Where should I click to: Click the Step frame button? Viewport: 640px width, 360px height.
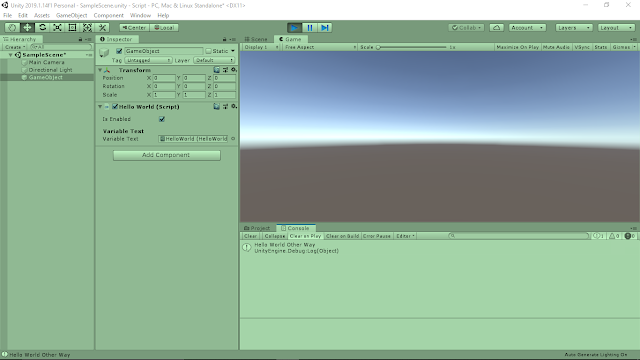[324, 28]
